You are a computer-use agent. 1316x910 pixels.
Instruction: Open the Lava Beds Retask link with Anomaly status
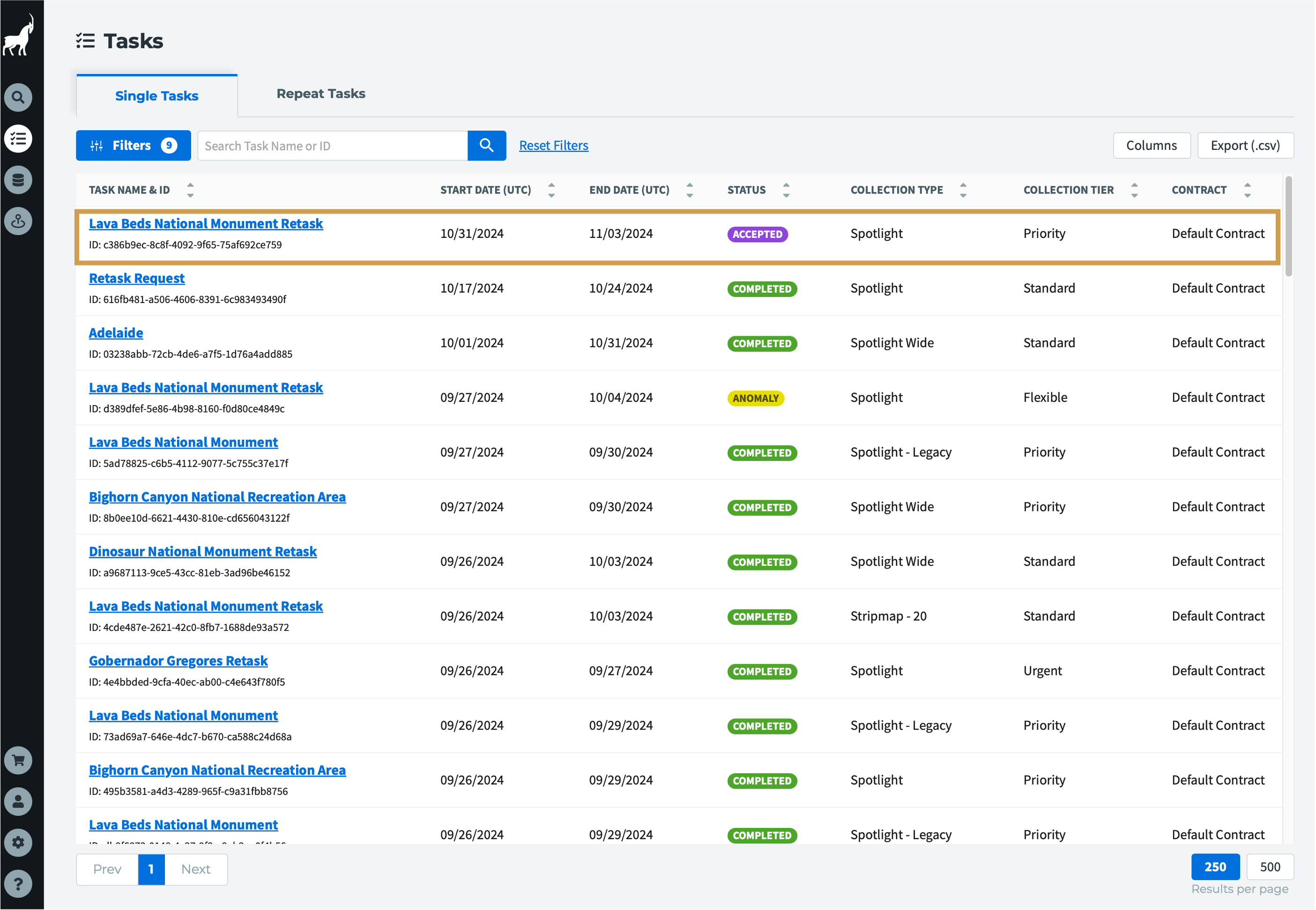click(206, 388)
